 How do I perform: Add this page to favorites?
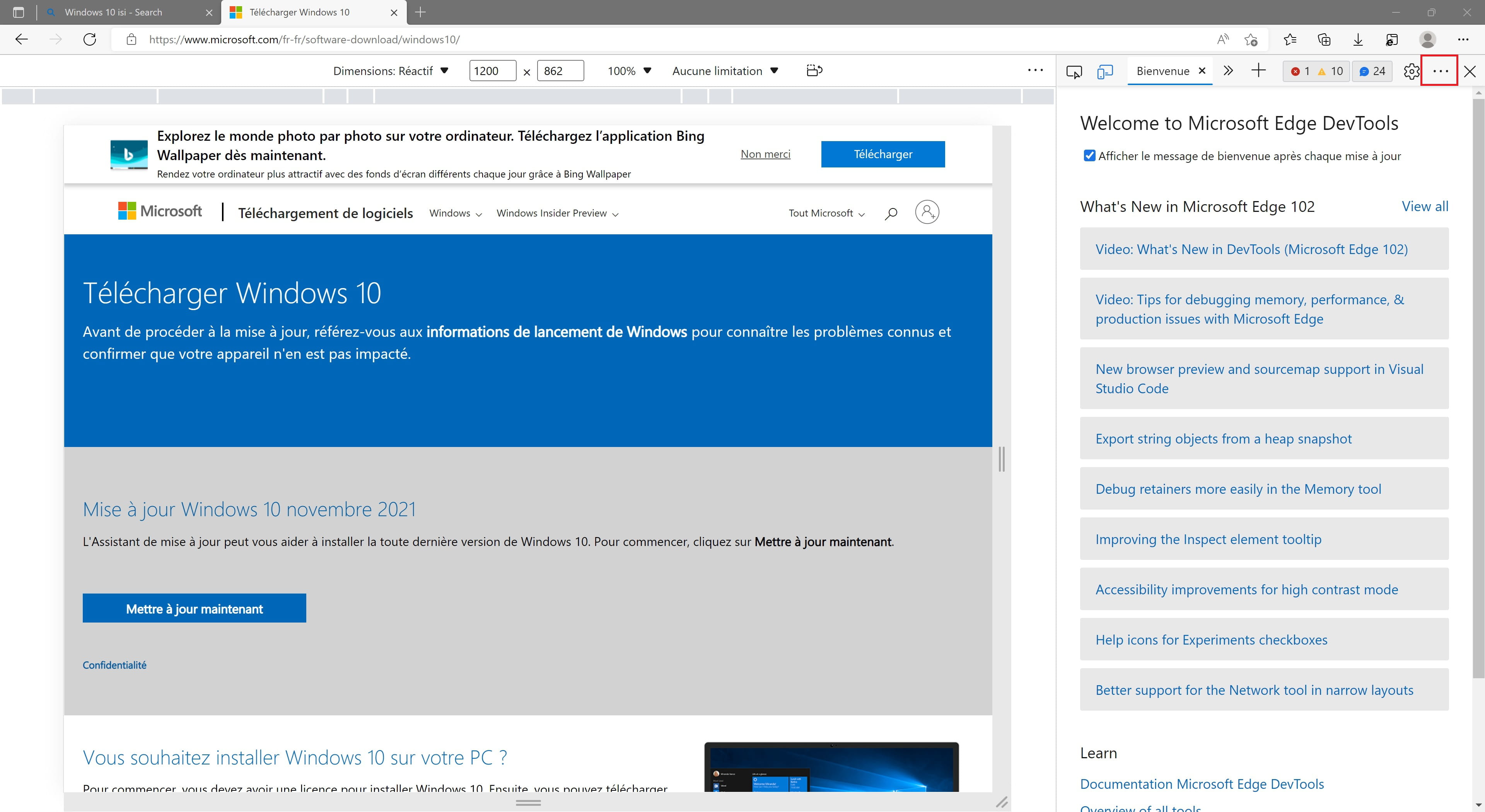(x=1251, y=39)
